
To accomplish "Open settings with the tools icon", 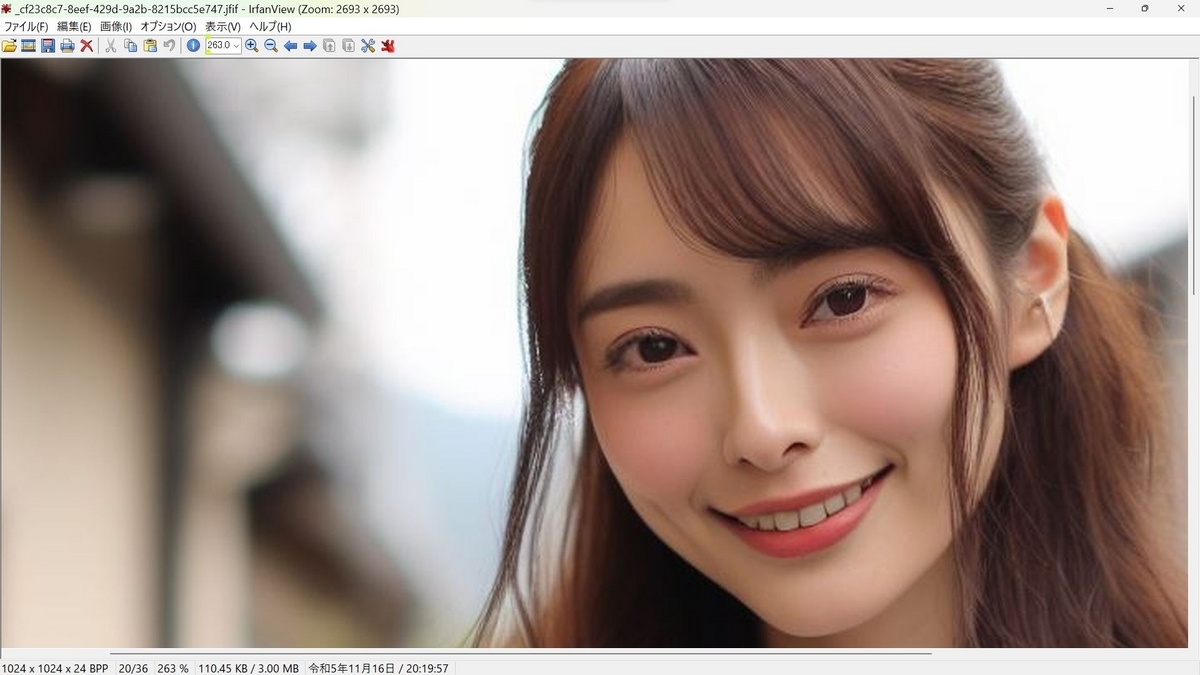I will pyautogui.click(x=368, y=46).
